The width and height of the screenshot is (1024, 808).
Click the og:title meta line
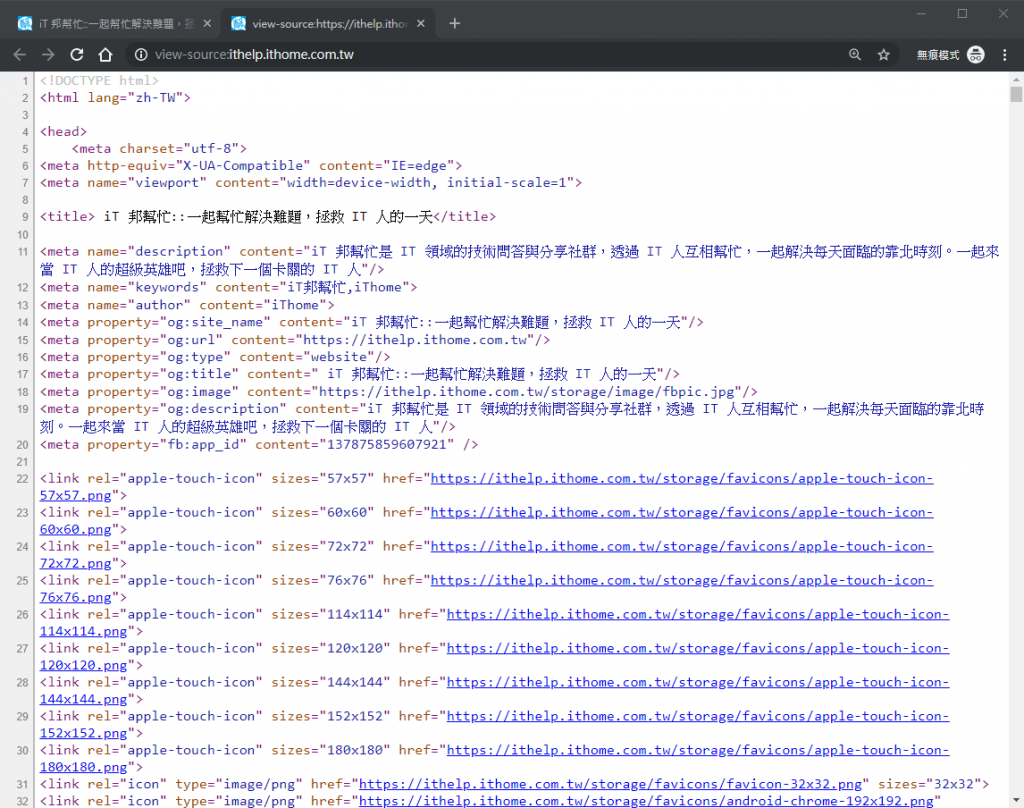coord(360,374)
